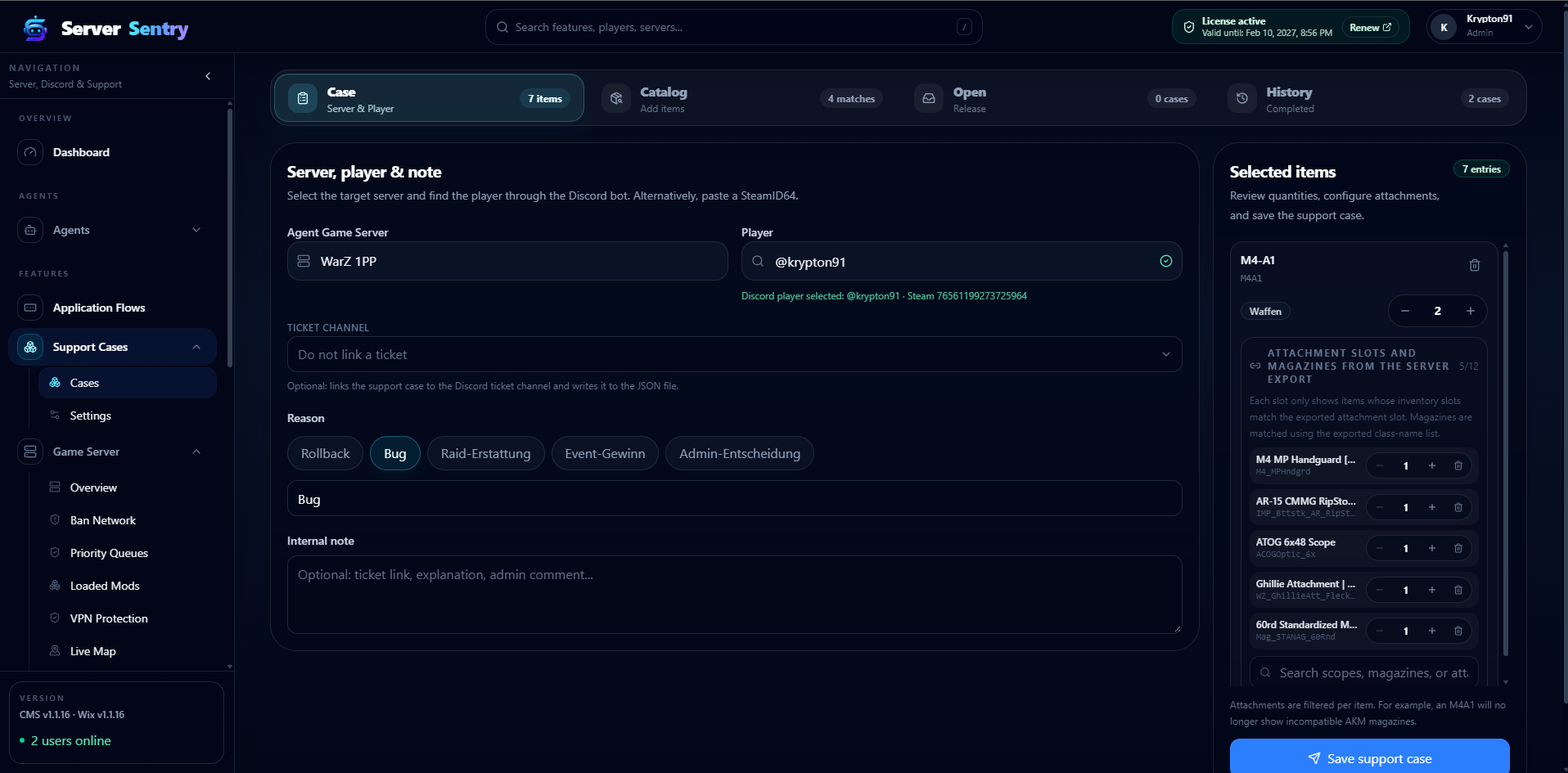This screenshot has height=773, width=1568.
Task: Delete the M4-A1 item
Action: click(1475, 265)
